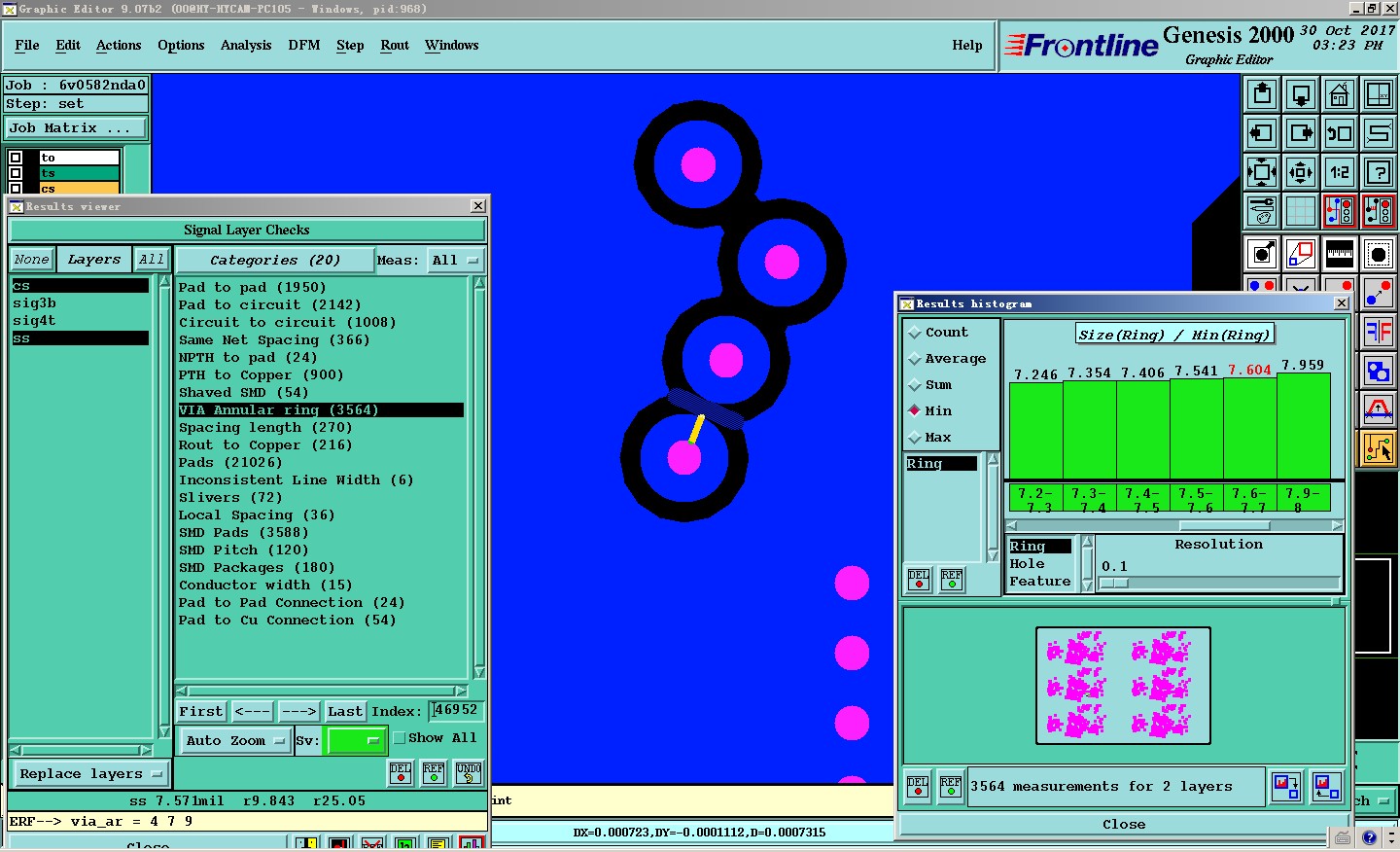Click the REF icon beside the UNDO icon

pyautogui.click(x=434, y=773)
